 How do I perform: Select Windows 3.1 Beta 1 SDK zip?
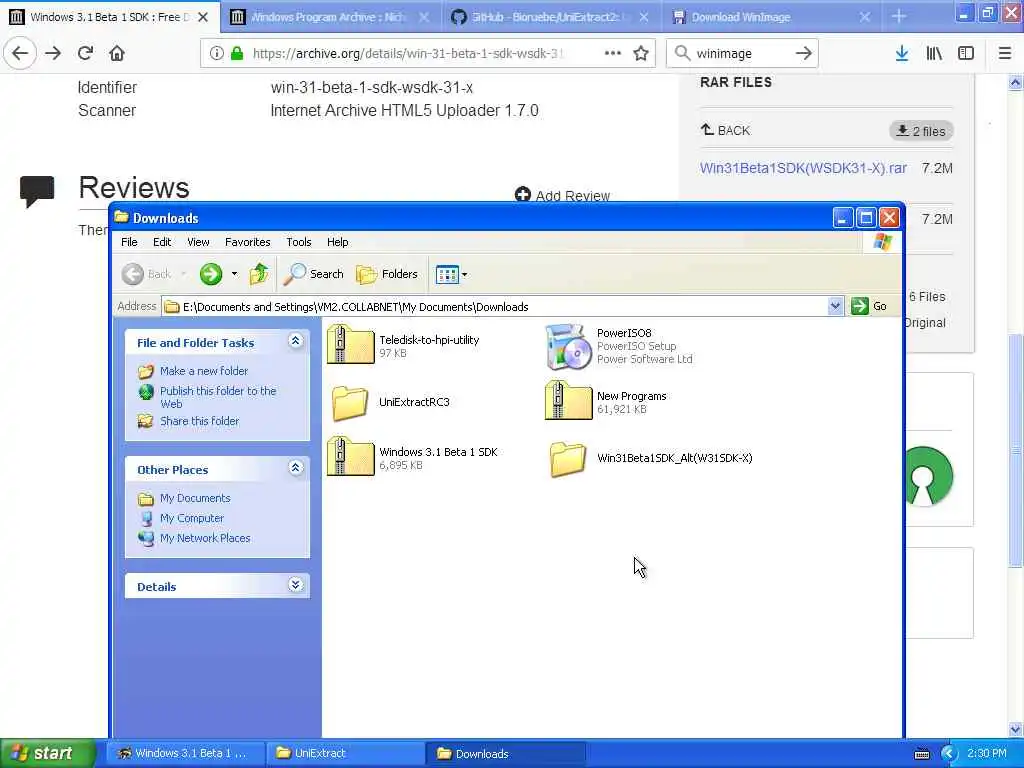pyautogui.click(x=413, y=456)
